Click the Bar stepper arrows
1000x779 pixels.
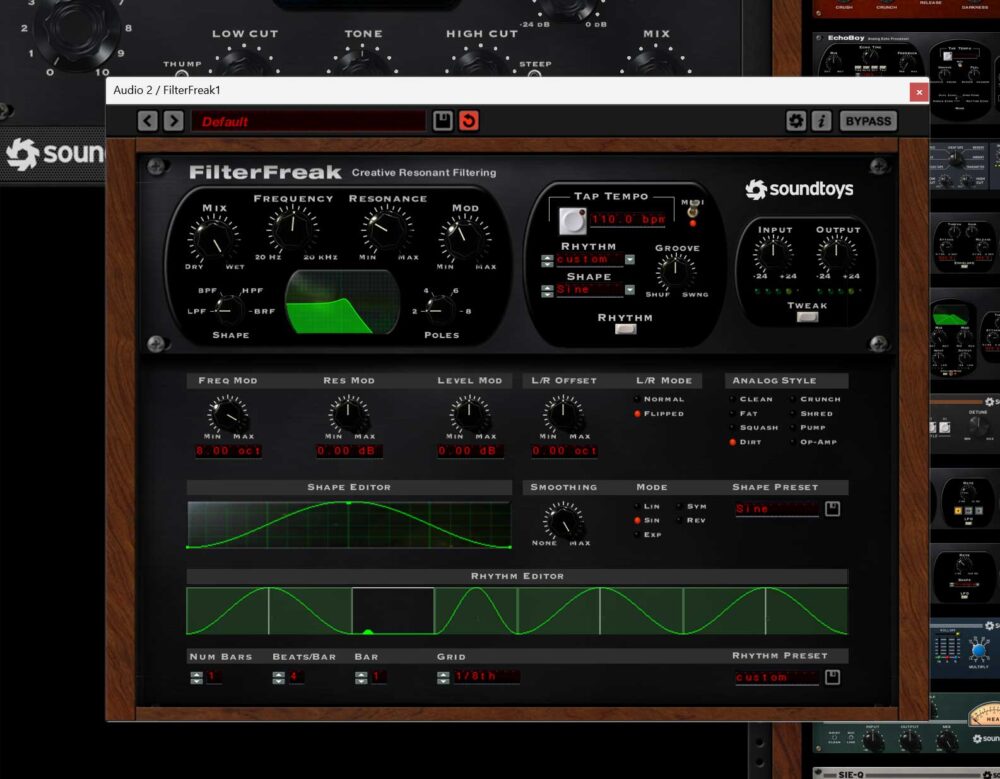click(x=361, y=678)
